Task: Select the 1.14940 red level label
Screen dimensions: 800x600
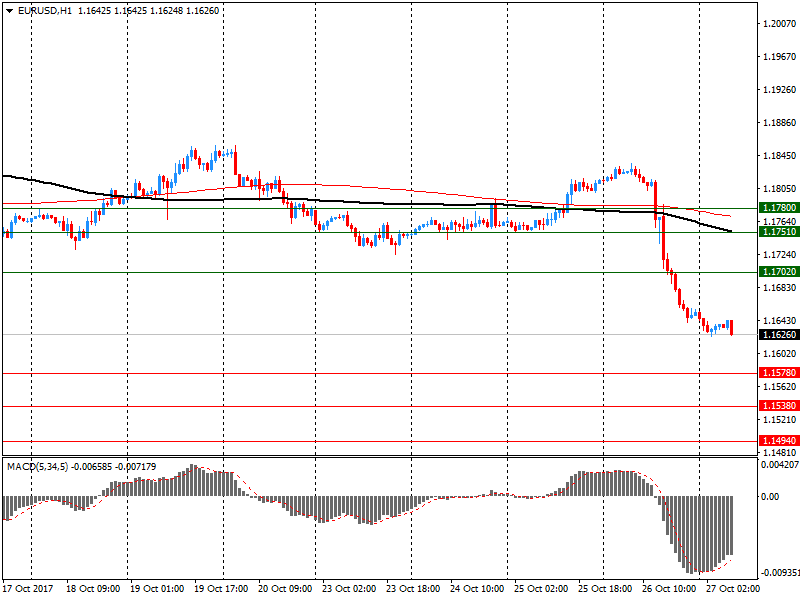Action: point(779,441)
